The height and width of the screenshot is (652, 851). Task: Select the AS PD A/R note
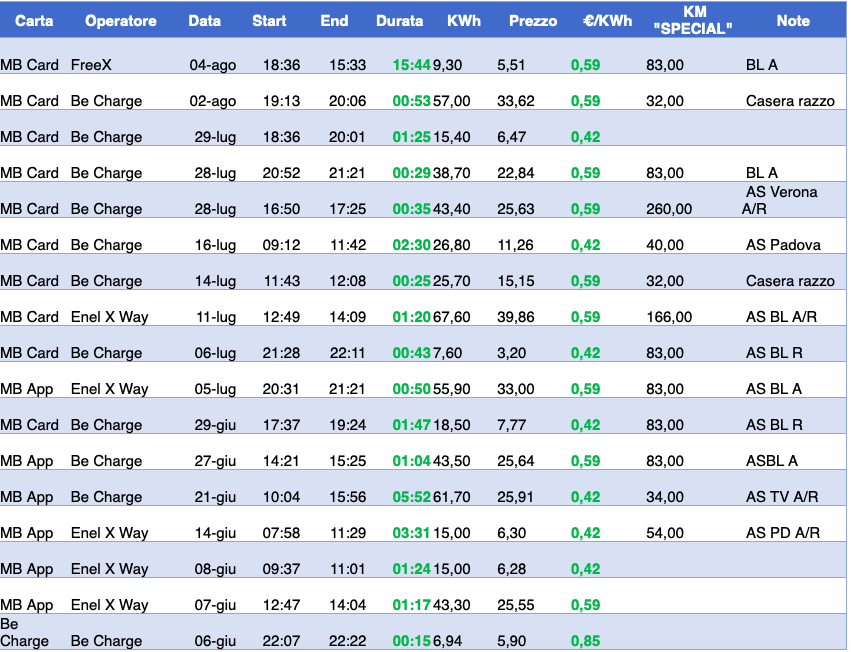[x=783, y=533]
